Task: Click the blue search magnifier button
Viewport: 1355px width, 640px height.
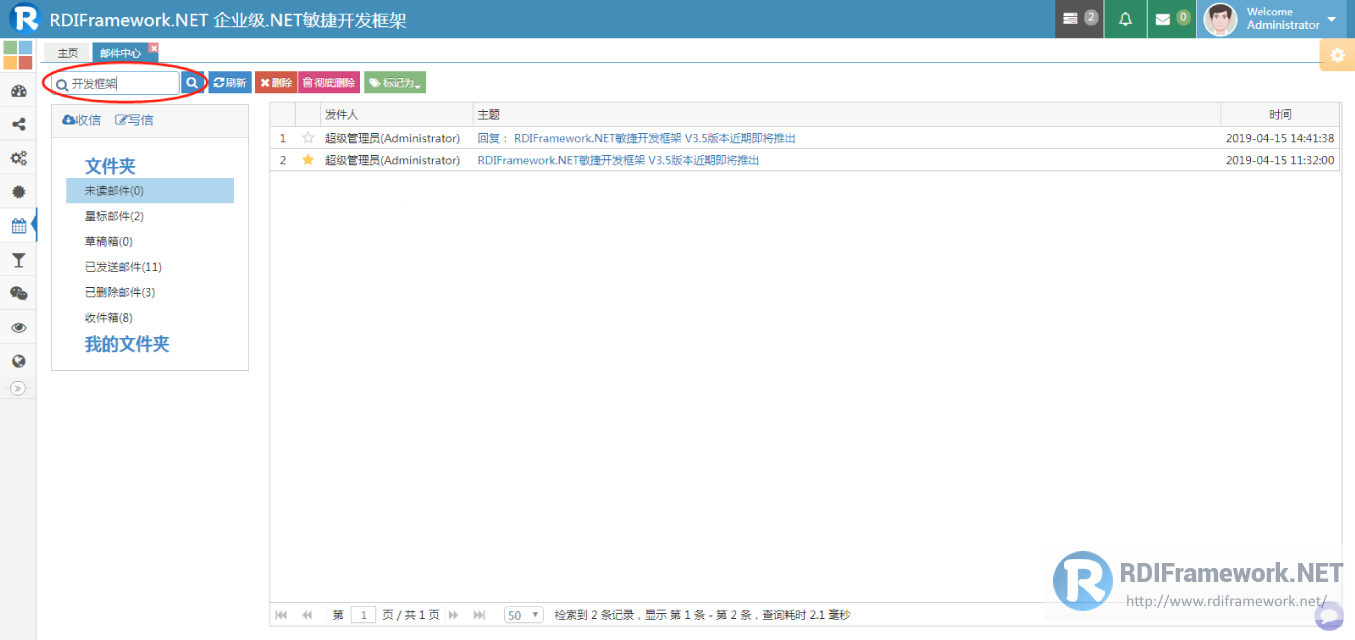Action: (x=193, y=83)
